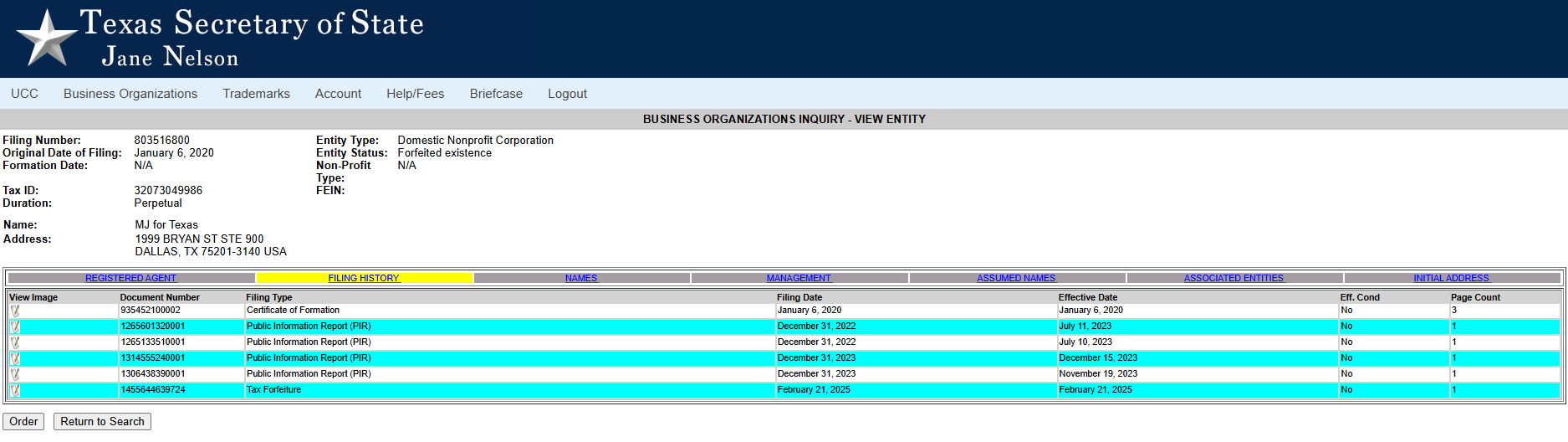
Task: View image for document 1306438390001
Action: coord(15,374)
